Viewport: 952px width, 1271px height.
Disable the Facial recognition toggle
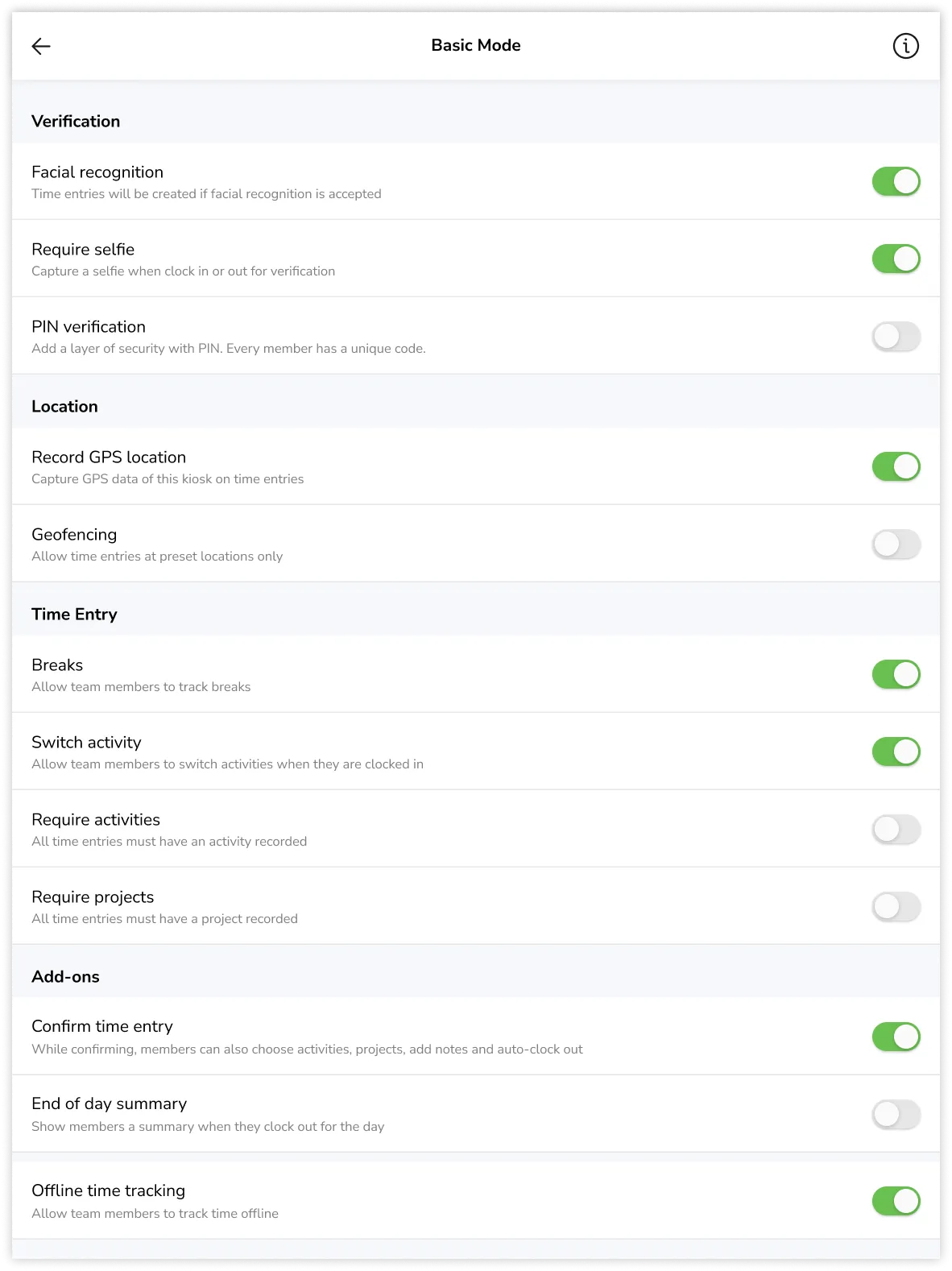[x=896, y=182]
